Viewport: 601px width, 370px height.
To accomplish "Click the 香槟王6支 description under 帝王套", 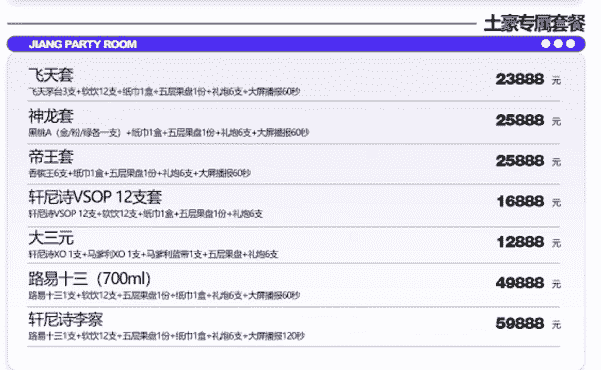I will click(140, 173).
